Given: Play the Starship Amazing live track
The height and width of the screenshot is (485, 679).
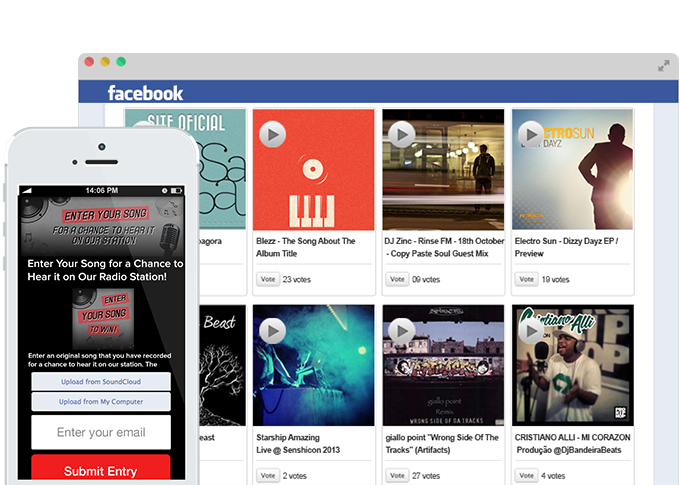Looking at the screenshot, I should point(272,331).
